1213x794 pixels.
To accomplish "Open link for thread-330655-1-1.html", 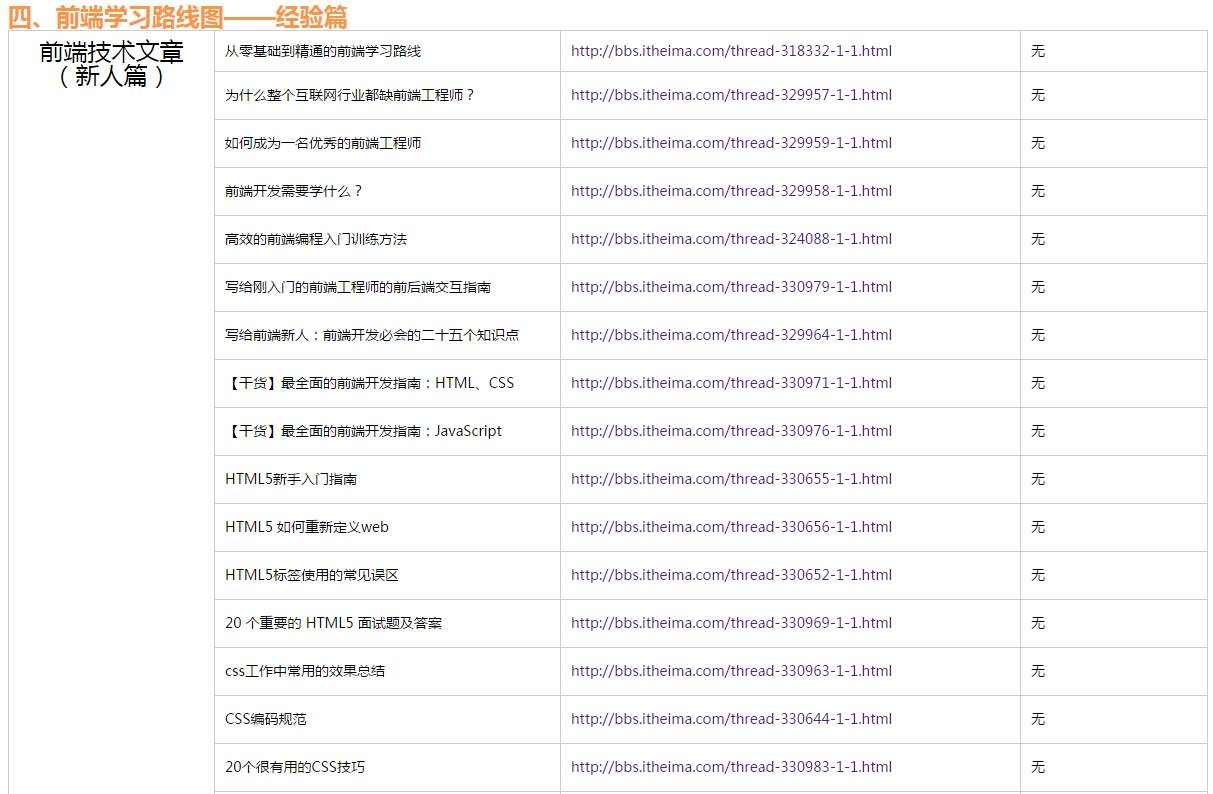I will pyautogui.click(x=731, y=479).
